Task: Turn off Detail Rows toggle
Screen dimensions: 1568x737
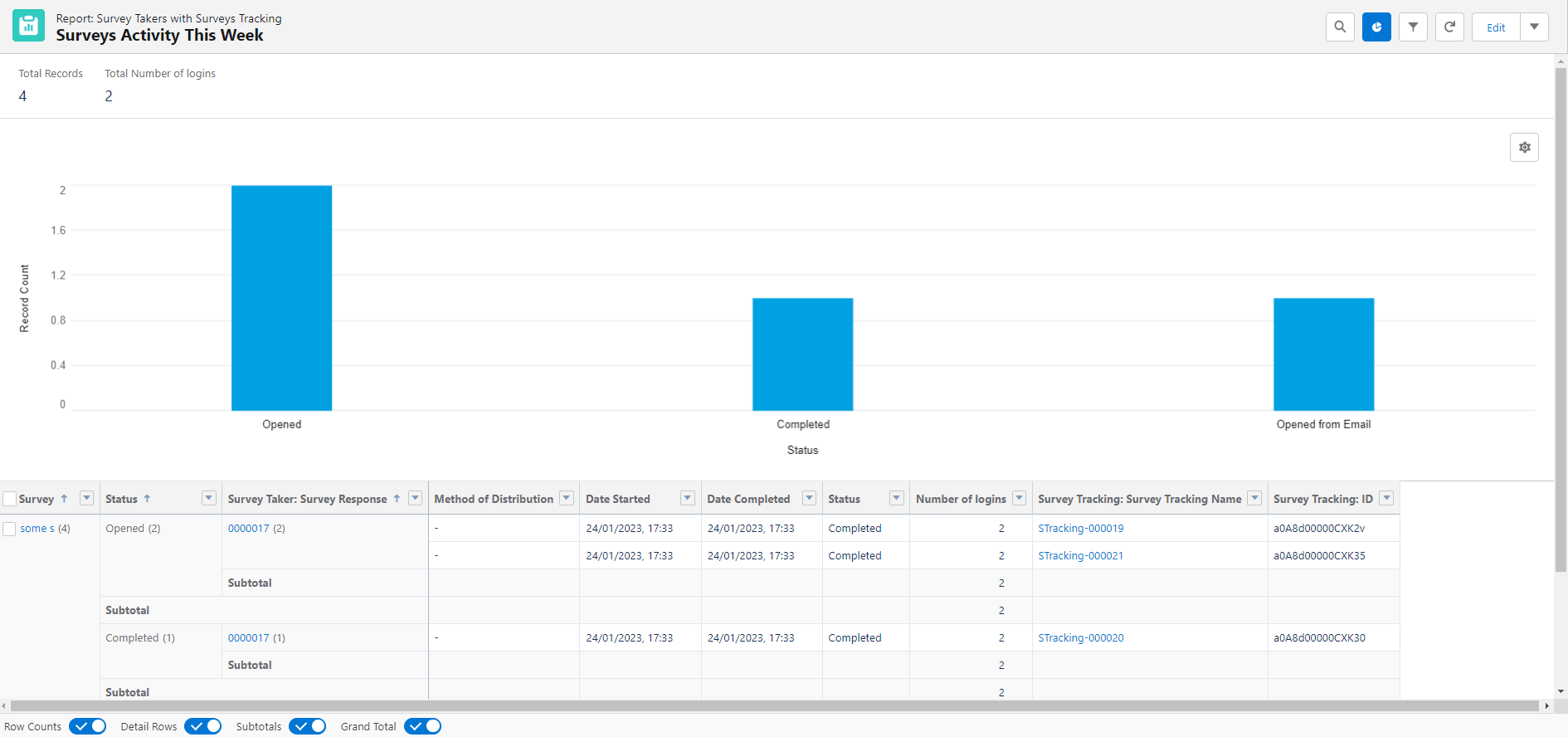Action: pyautogui.click(x=202, y=726)
